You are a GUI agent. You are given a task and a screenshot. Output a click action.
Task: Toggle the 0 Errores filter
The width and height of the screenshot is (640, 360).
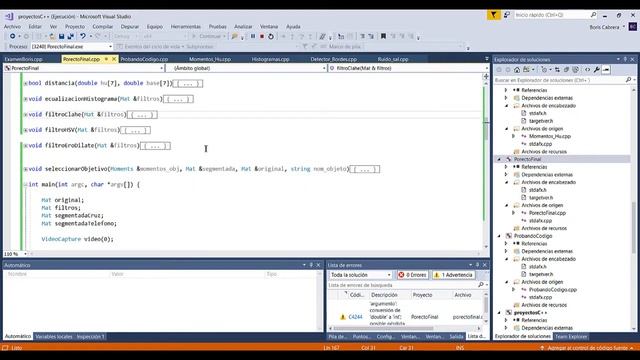click(412, 275)
